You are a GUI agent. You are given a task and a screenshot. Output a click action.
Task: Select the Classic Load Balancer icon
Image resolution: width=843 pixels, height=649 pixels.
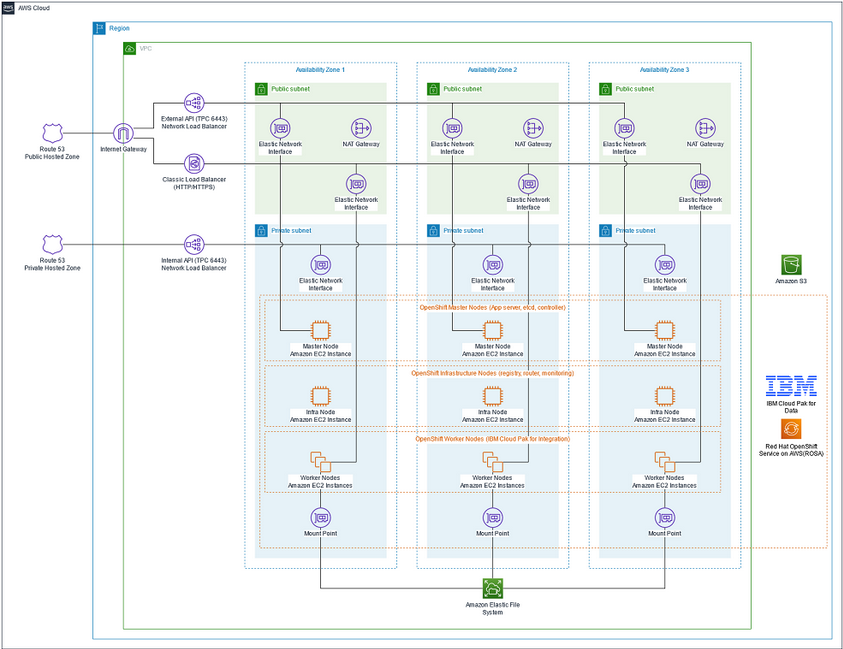[194, 163]
